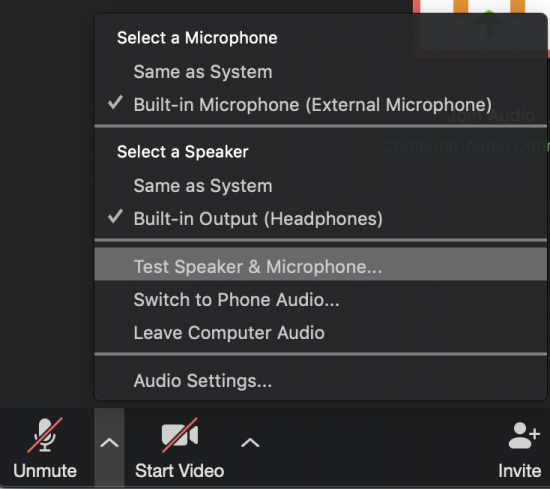Choose Switch to Phone Audio
The height and width of the screenshot is (489, 550).
pos(321,300)
